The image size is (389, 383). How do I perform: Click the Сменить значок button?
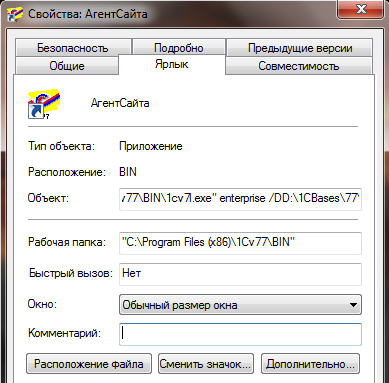click(x=206, y=364)
